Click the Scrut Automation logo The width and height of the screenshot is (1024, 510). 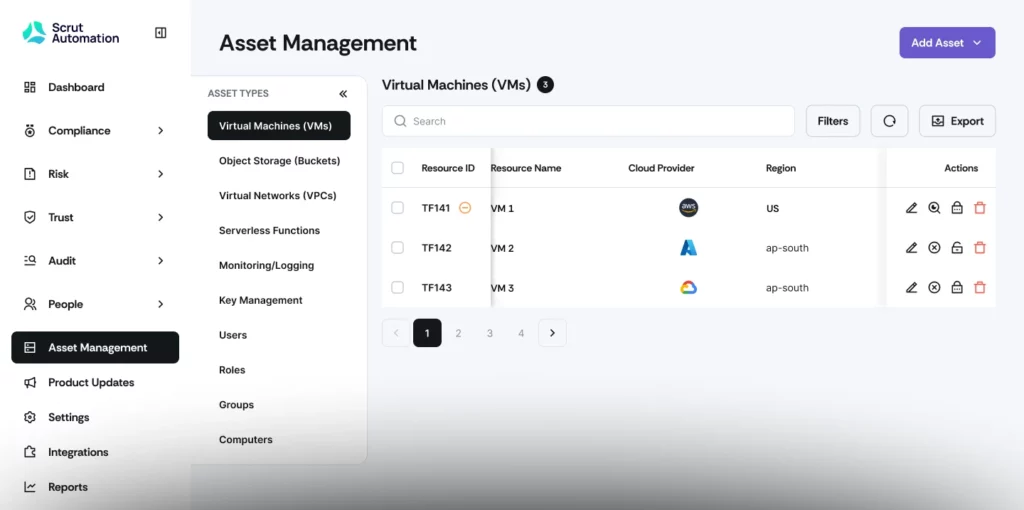[71, 33]
